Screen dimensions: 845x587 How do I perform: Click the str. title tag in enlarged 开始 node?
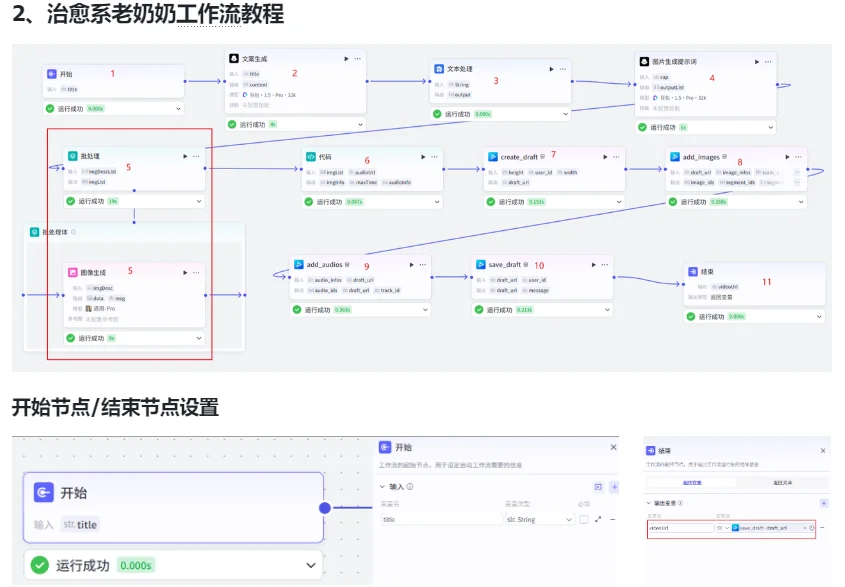80,524
